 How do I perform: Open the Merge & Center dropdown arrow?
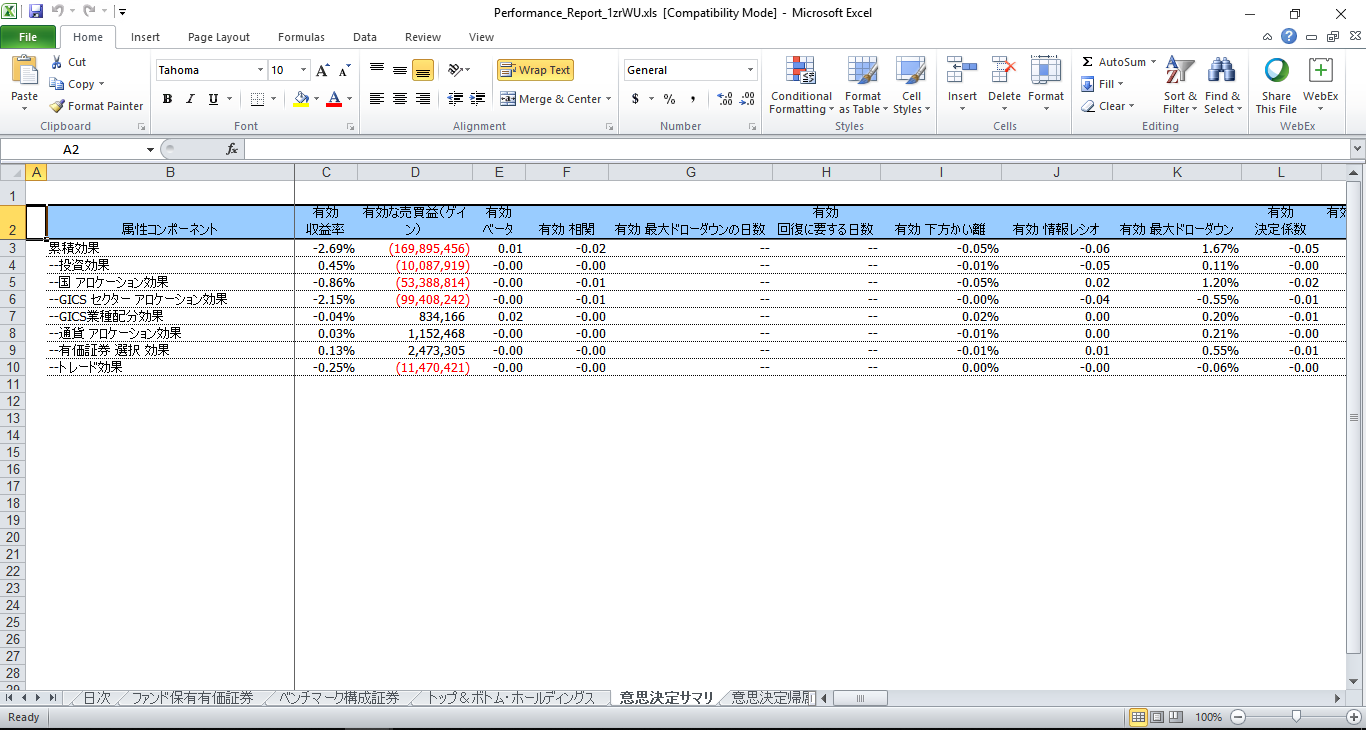tap(609, 99)
